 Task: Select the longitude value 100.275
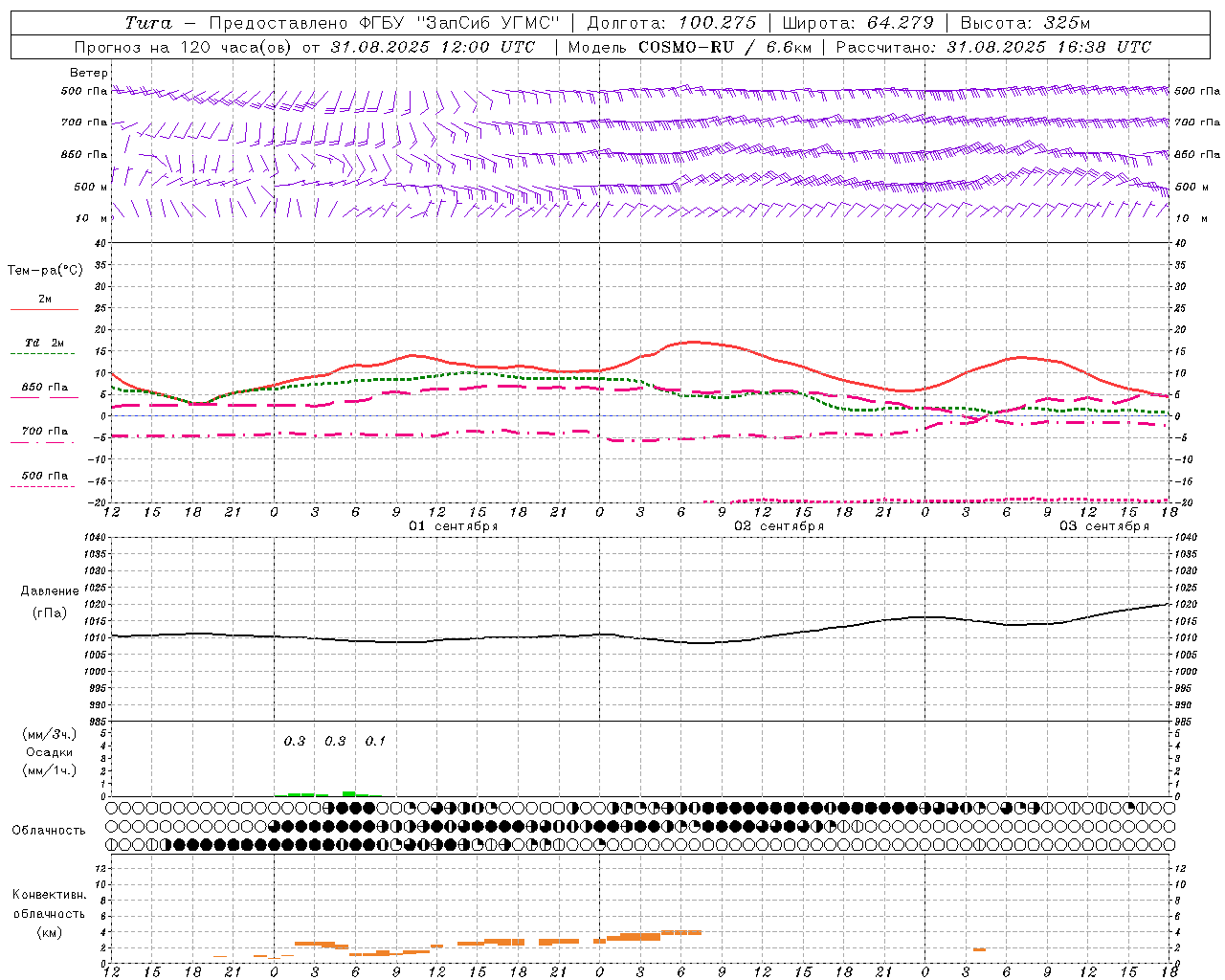click(717, 23)
